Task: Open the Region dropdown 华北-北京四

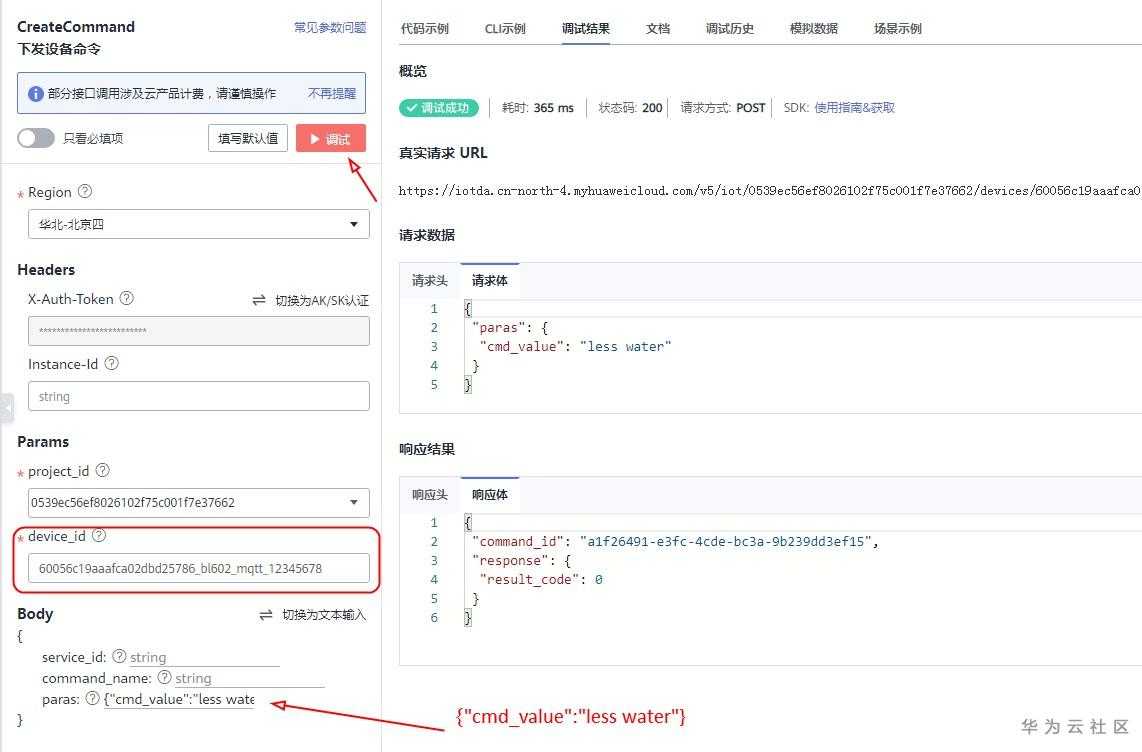Action: (199, 224)
